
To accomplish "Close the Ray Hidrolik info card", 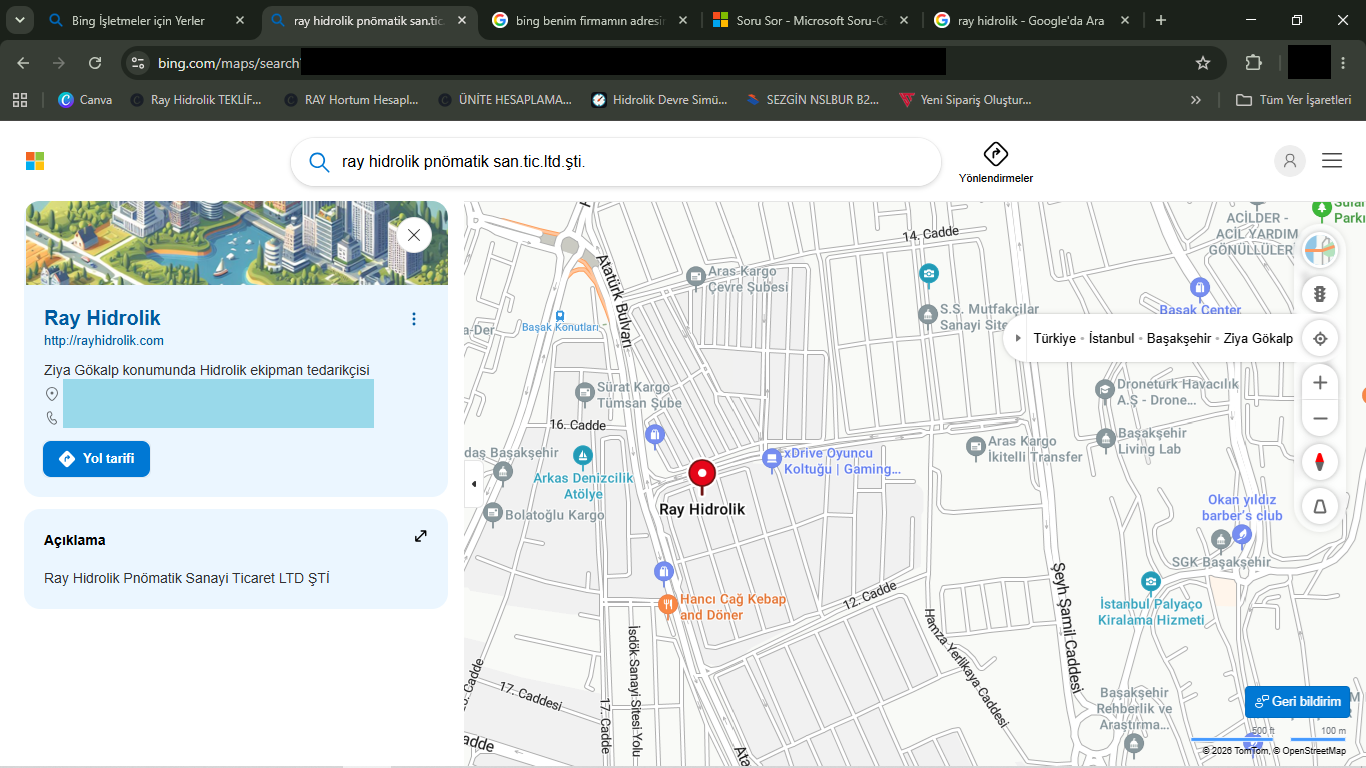I will tap(414, 236).
